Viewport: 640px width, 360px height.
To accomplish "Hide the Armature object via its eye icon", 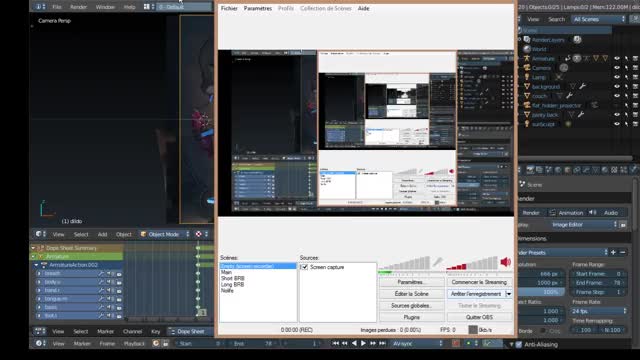I will click(617, 59).
